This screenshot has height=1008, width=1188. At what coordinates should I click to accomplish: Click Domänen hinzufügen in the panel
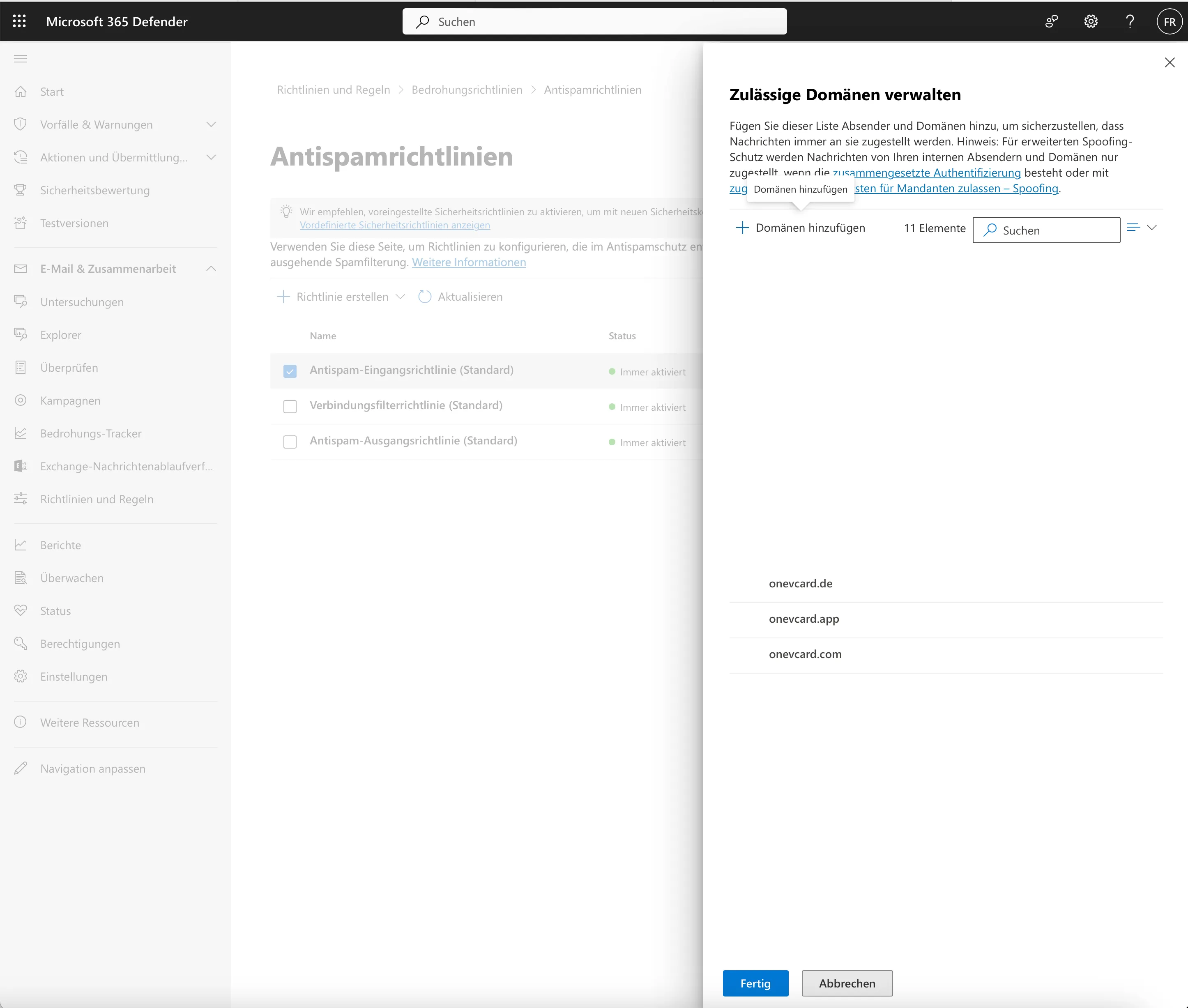click(801, 228)
